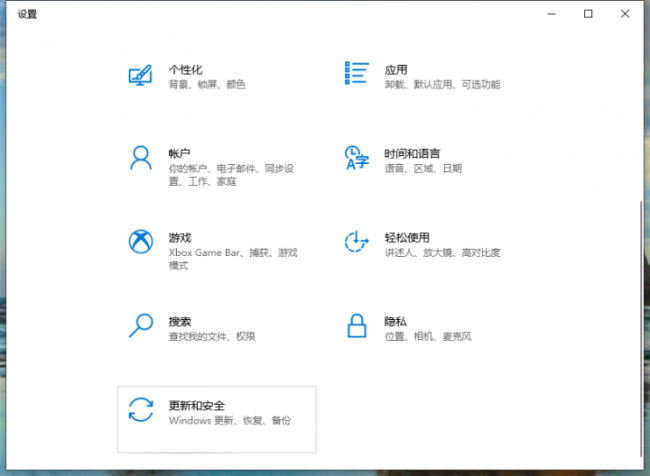Maximize the 设置 window
Screen dimensions: 650x476
click(x=588, y=14)
